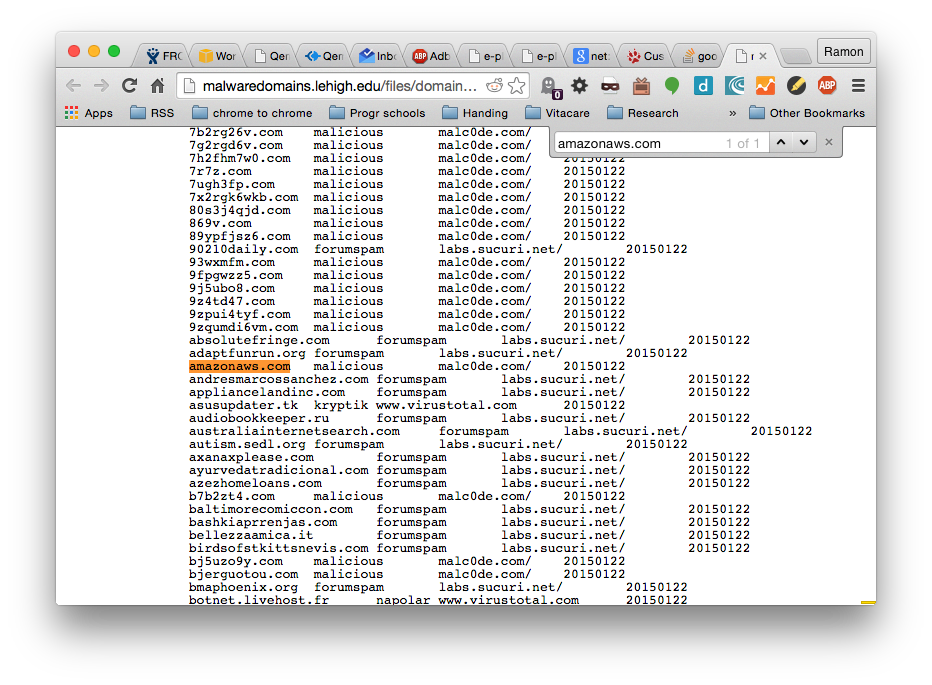Image resolution: width=932 pixels, height=685 pixels.
Task: Open the Research bookmarks folder
Action: 643,113
